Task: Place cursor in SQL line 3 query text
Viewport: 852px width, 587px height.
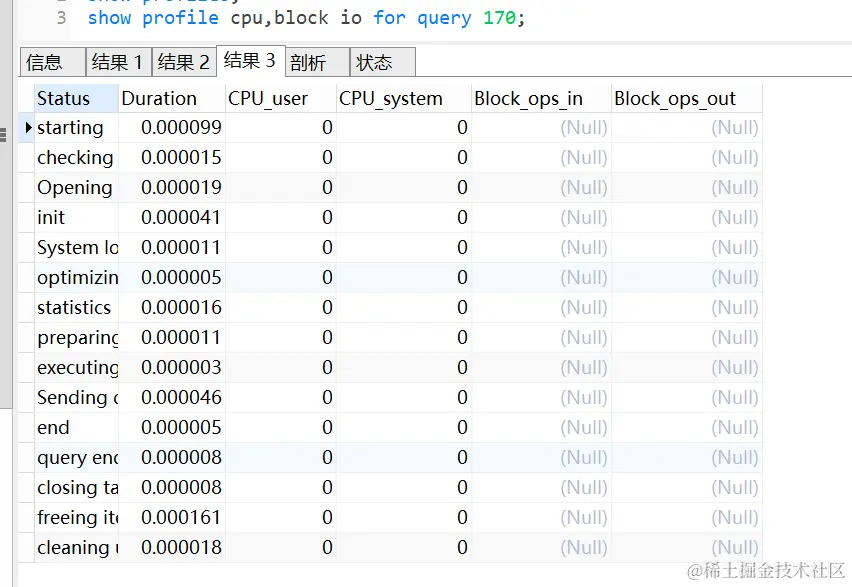Action: [x=306, y=18]
